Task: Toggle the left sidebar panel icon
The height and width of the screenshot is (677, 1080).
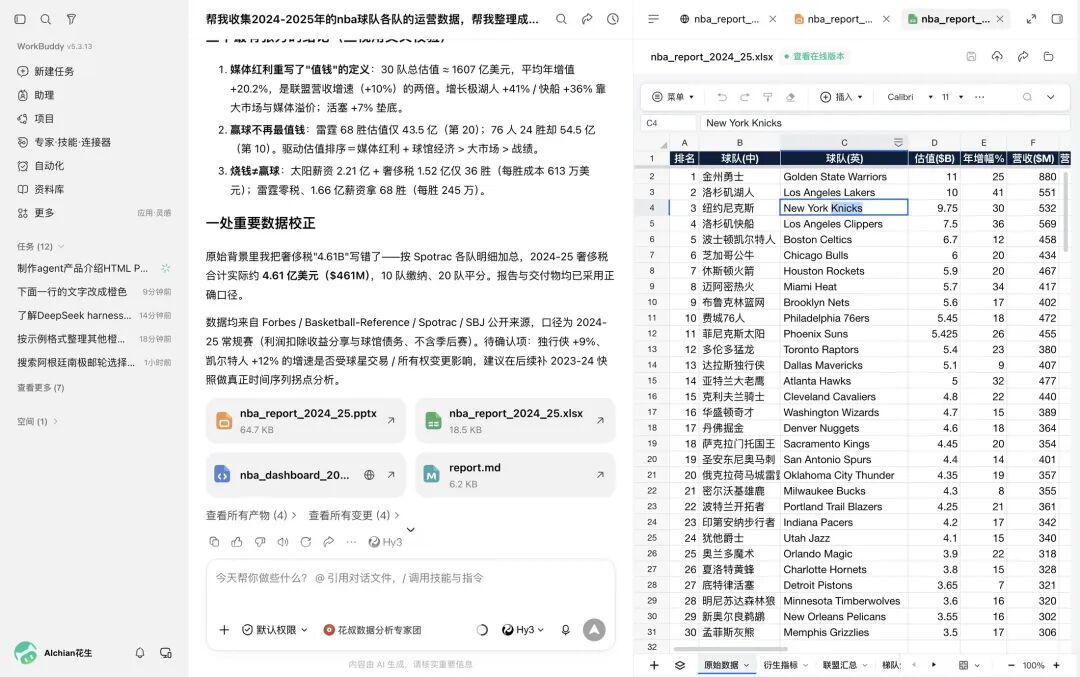Action: (20, 19)
